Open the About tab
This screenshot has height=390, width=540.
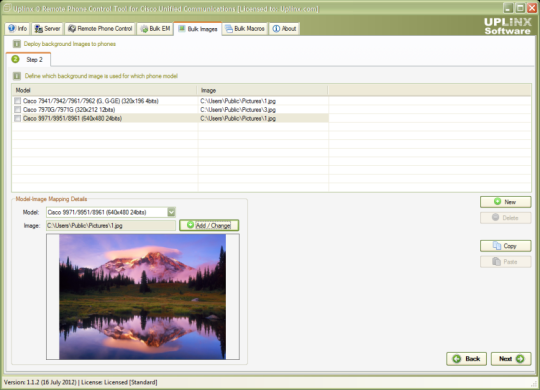(x=284, y=29)
